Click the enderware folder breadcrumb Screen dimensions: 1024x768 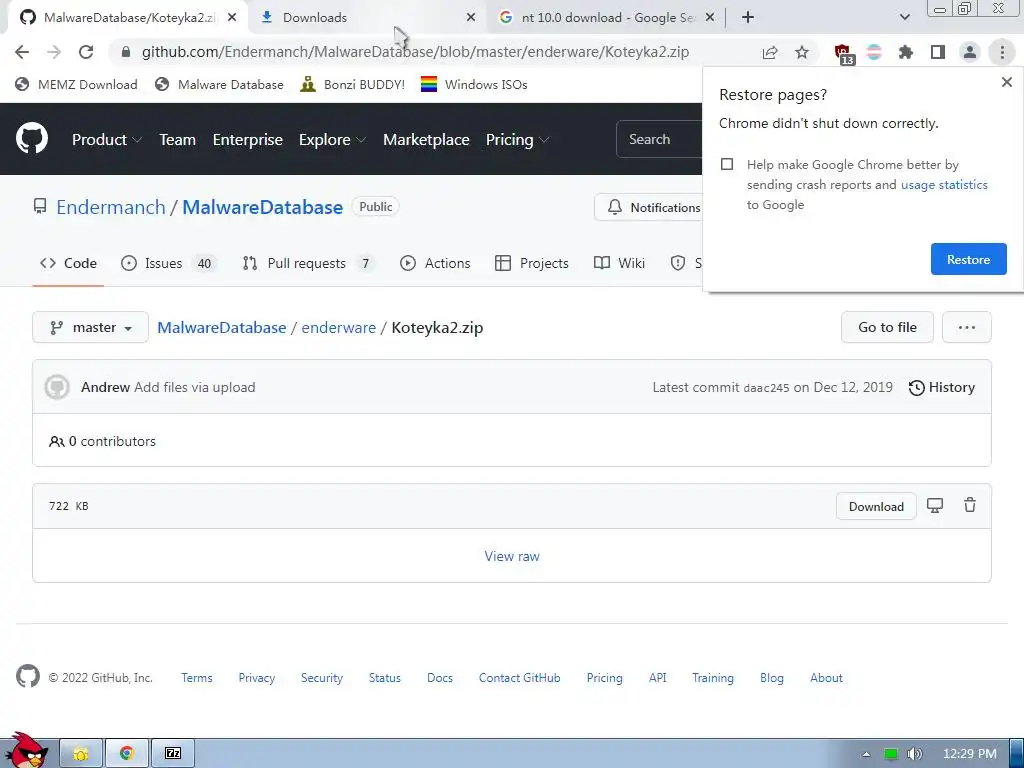pyautogui.click(x=338, y=327)
